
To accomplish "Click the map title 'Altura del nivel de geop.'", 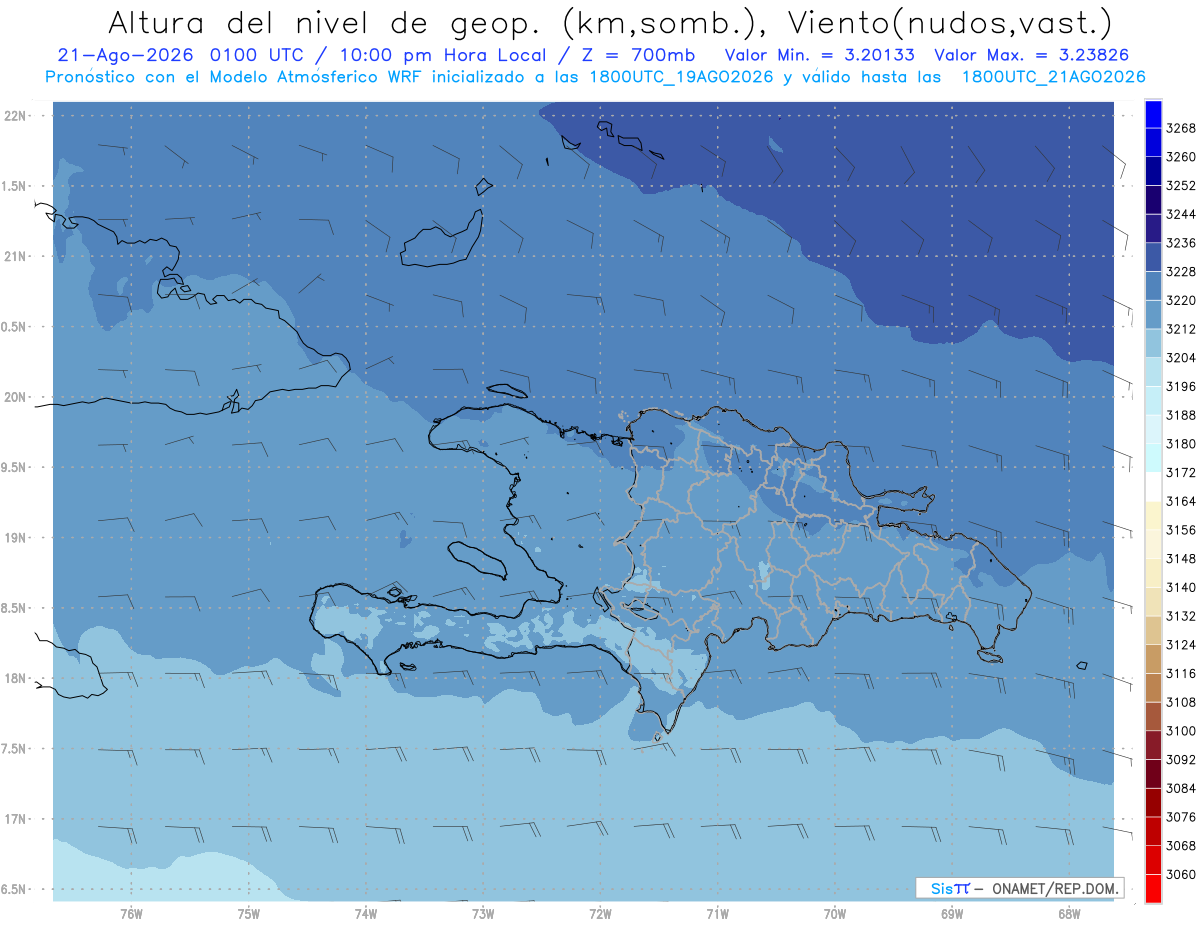I will tap(327, 22).
